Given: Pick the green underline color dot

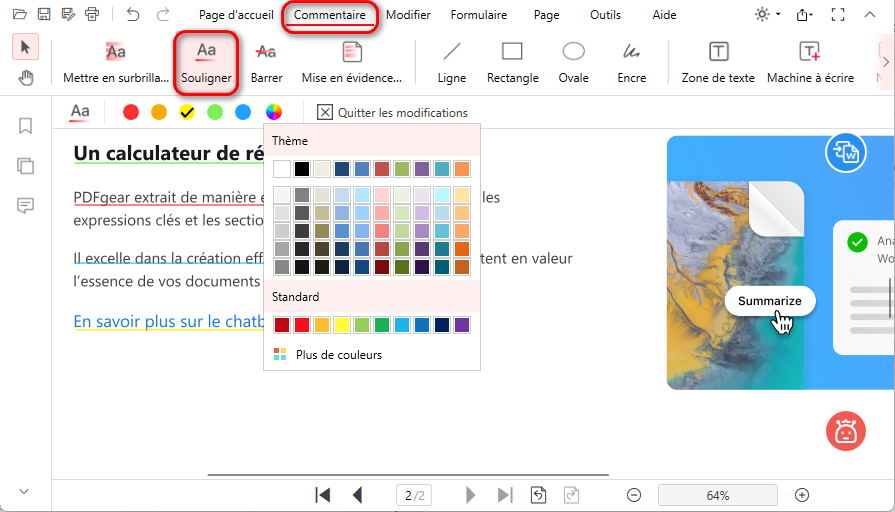Looking at the screenshot, I should [215, 112].
